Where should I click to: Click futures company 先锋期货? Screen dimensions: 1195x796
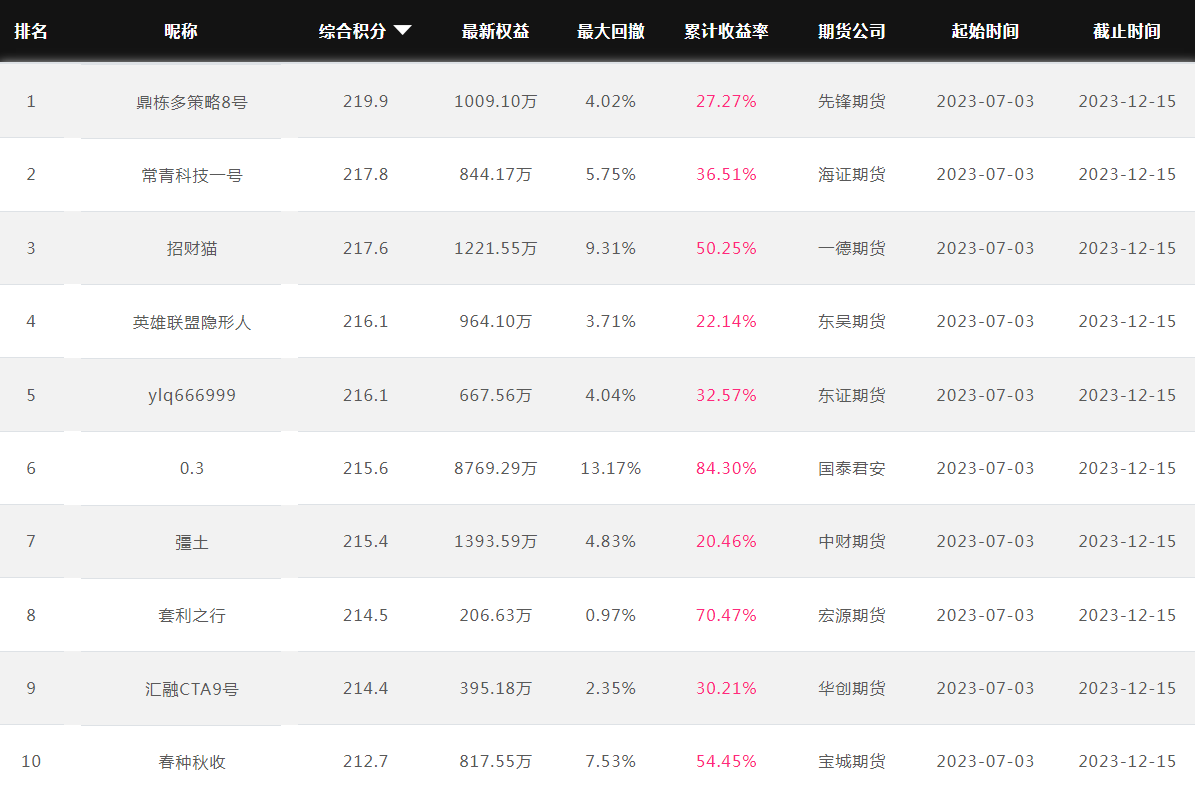coord(851,101)
